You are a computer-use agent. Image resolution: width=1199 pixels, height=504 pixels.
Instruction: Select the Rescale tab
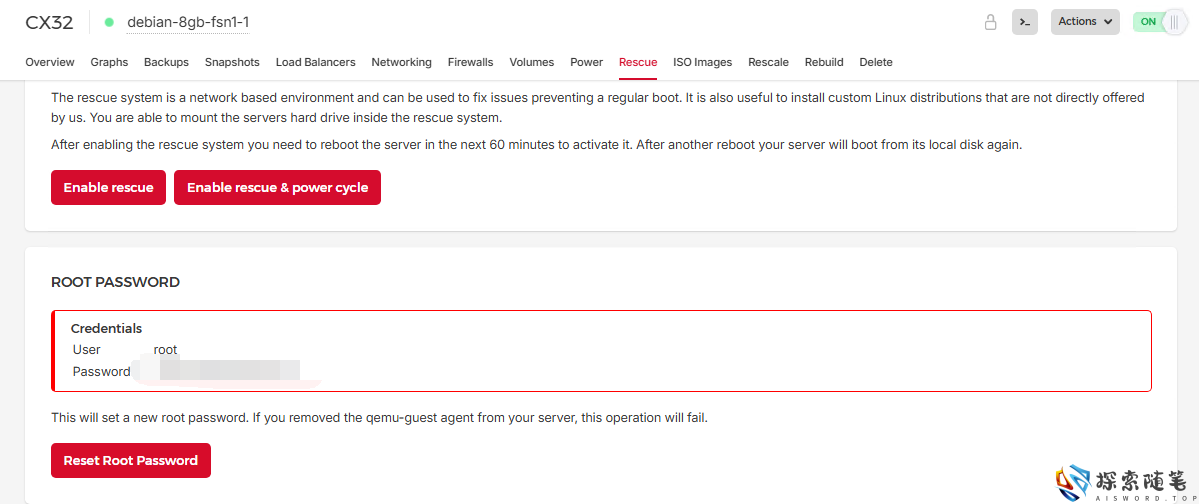(768, 62)
